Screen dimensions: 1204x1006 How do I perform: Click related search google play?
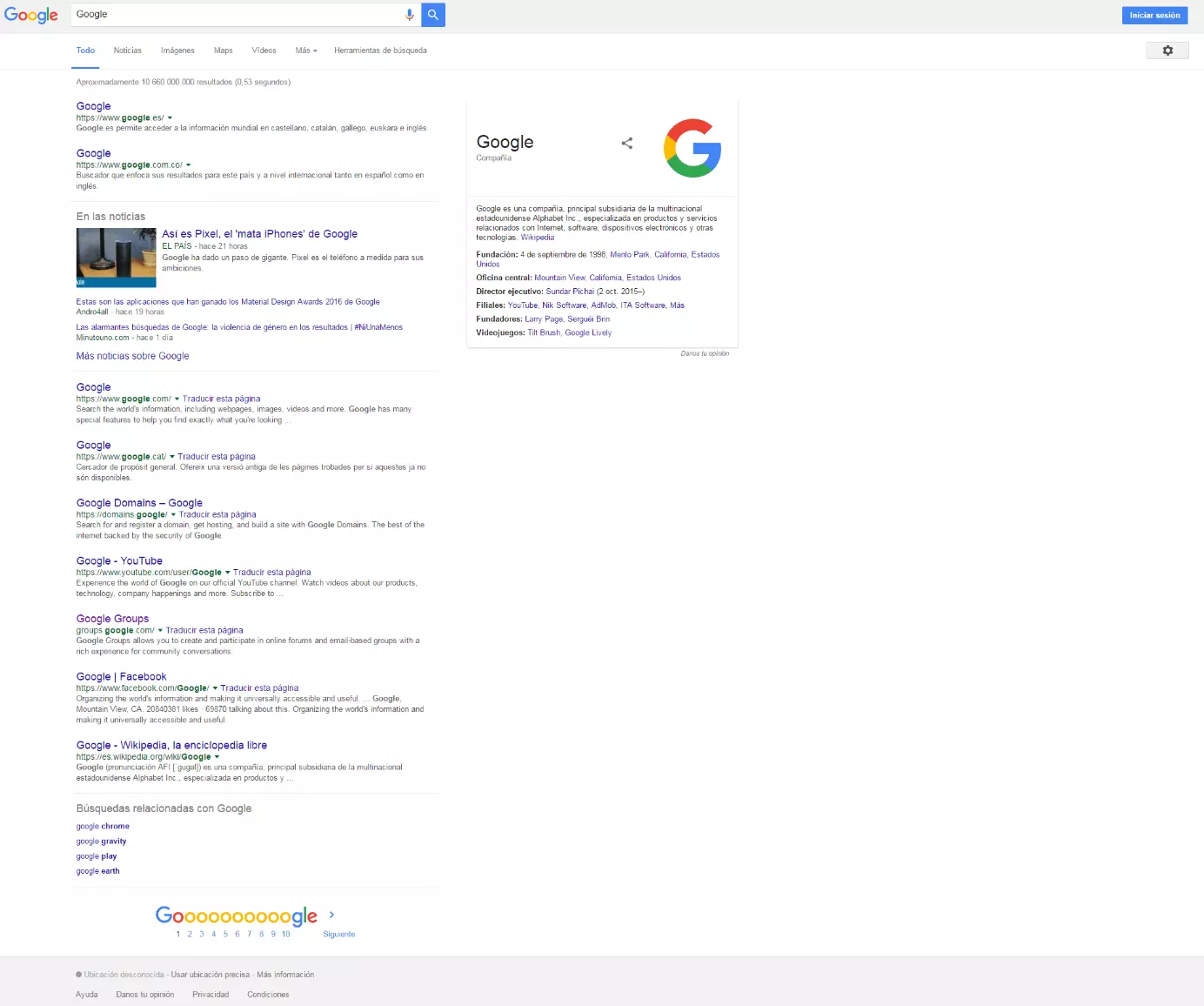click(x=97, y=856)
